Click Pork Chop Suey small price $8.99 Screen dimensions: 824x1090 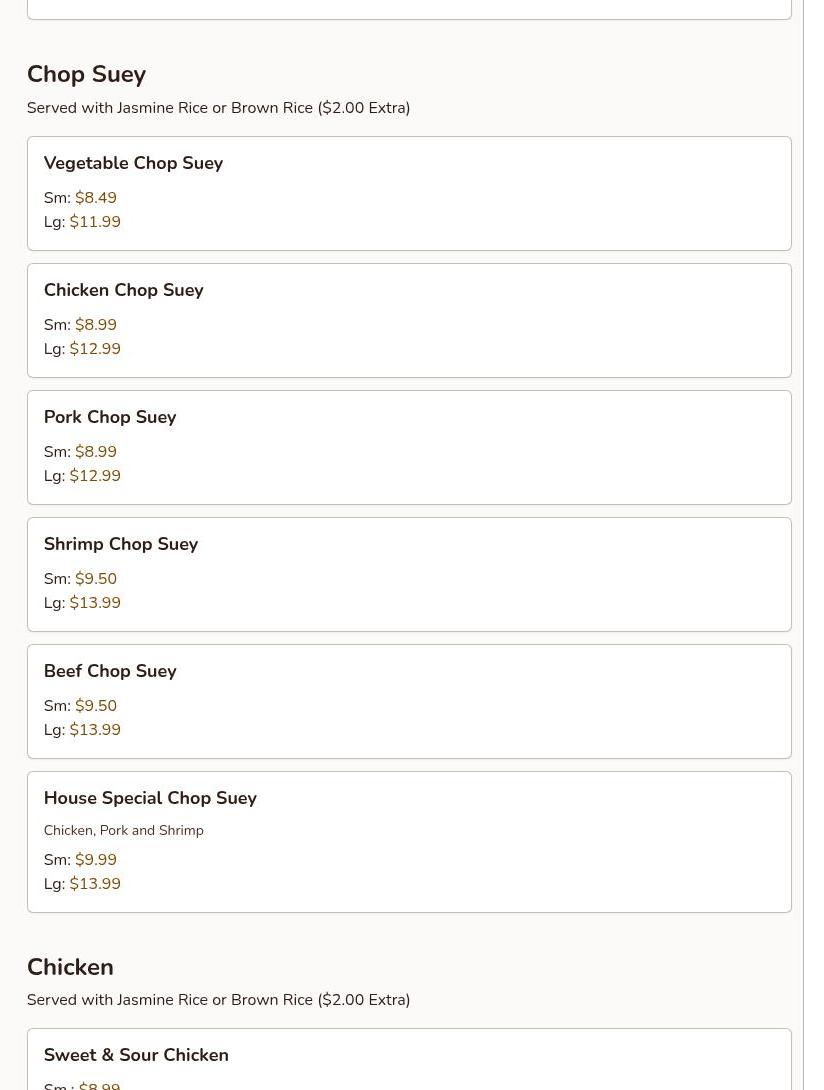point(95,452)
